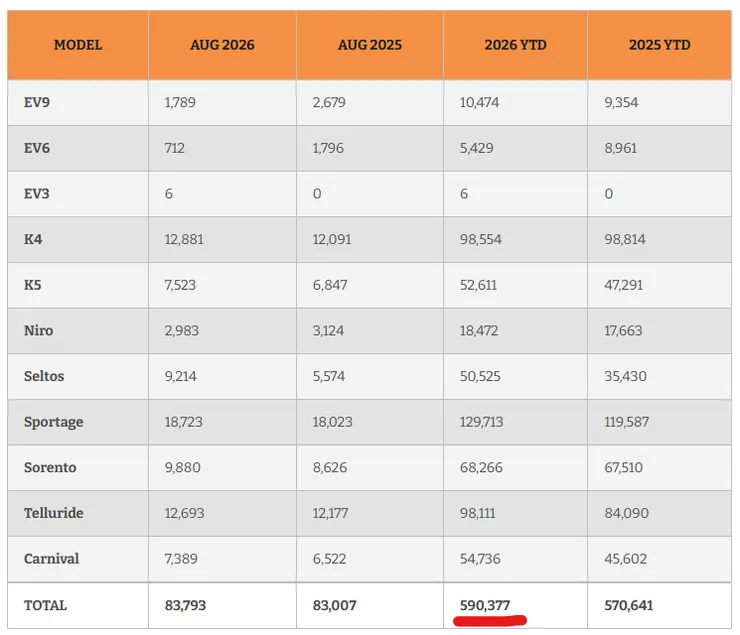This screenshot has height=635, width=740.
Task: Click the 2025 YTD column header
Action: point(659,45)
